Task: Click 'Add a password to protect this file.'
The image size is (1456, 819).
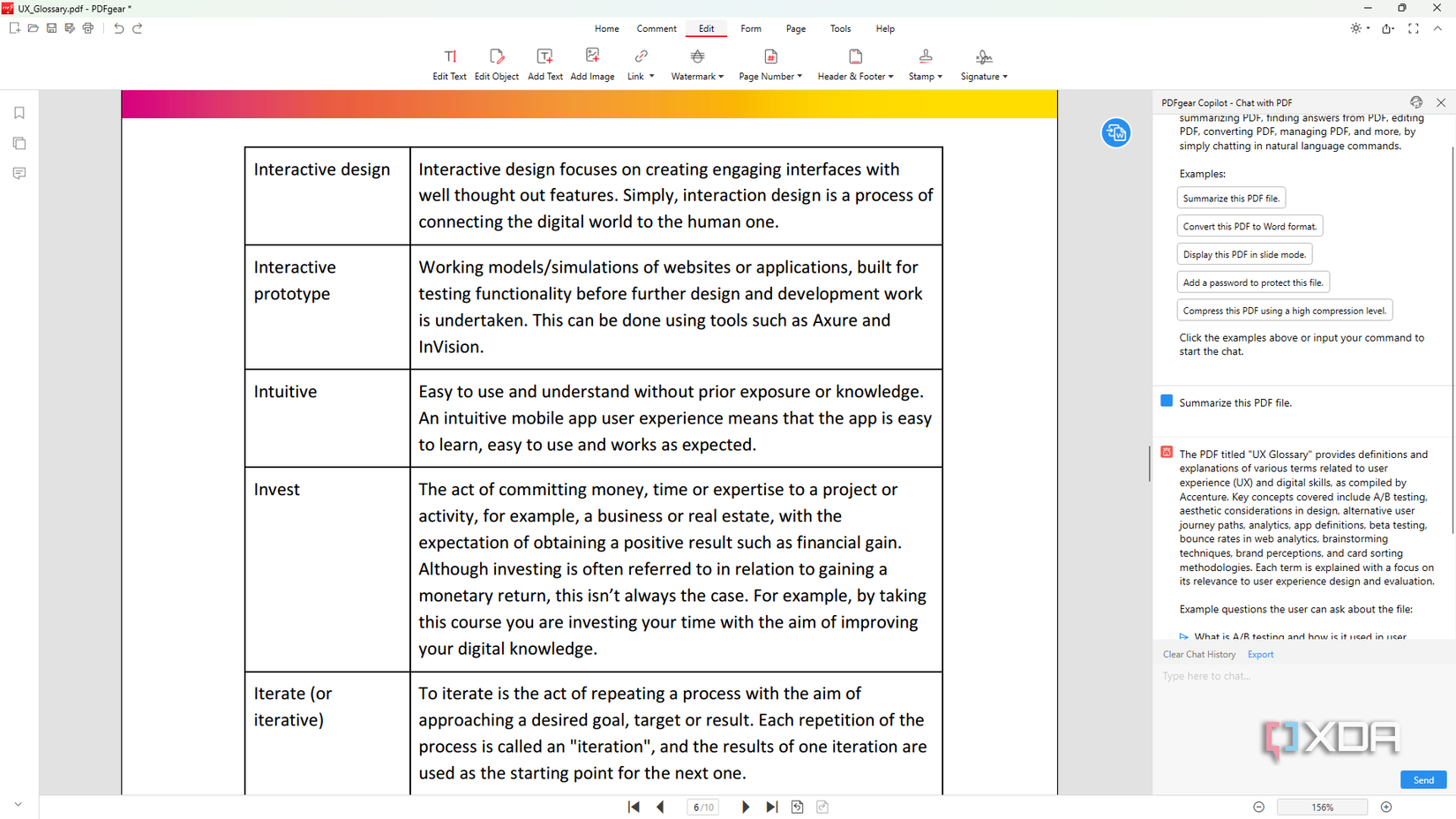Action: (1253, 283)
